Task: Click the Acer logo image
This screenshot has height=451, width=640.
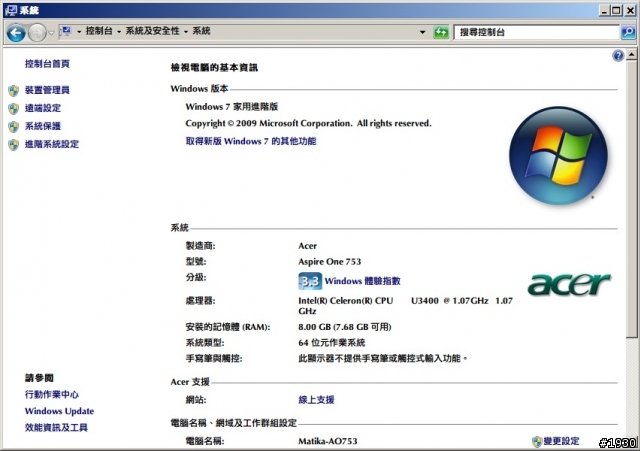Action: tap(569, 283)
